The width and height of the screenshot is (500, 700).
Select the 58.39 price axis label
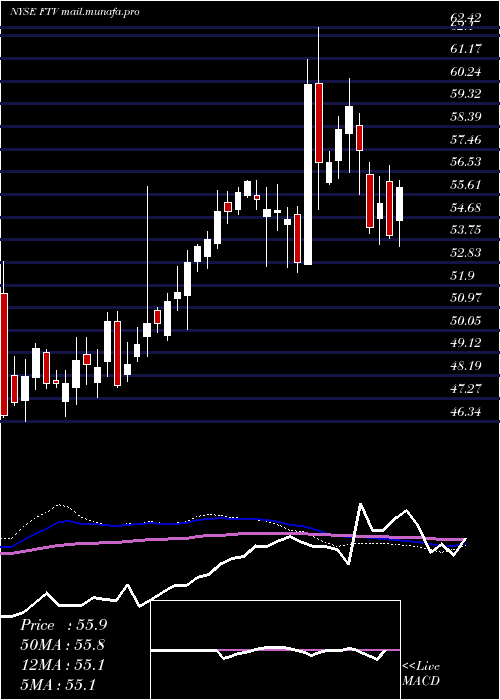point(466,117)
